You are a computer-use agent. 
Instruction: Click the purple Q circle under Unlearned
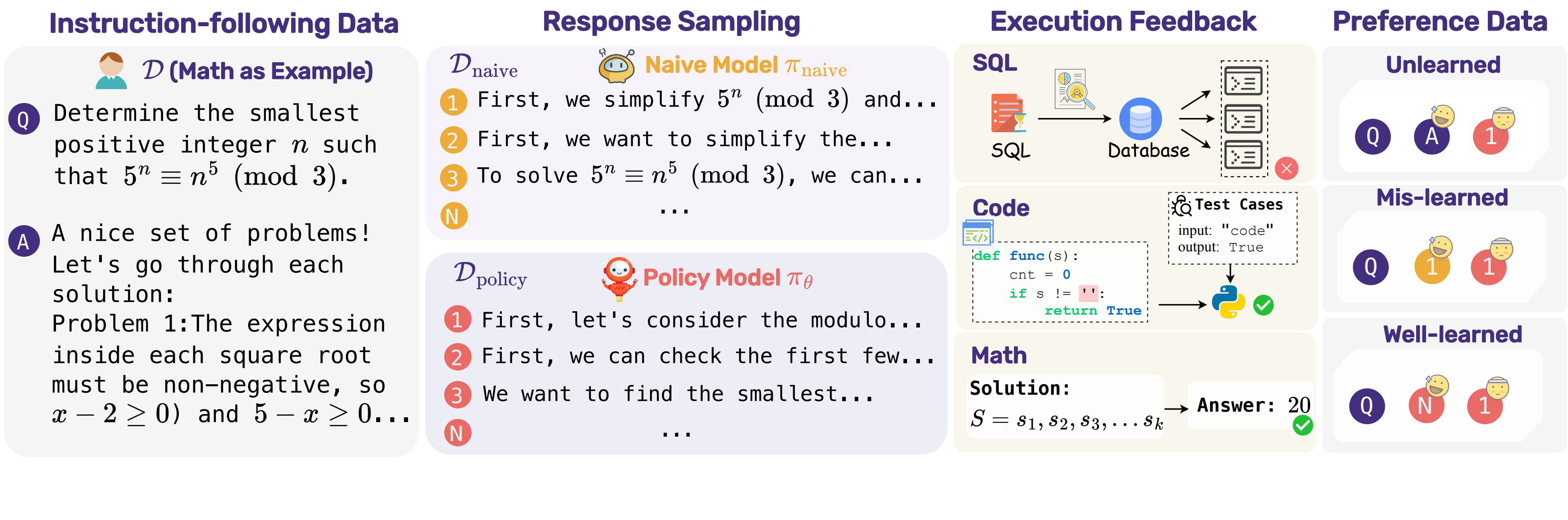pos(1373,136)
